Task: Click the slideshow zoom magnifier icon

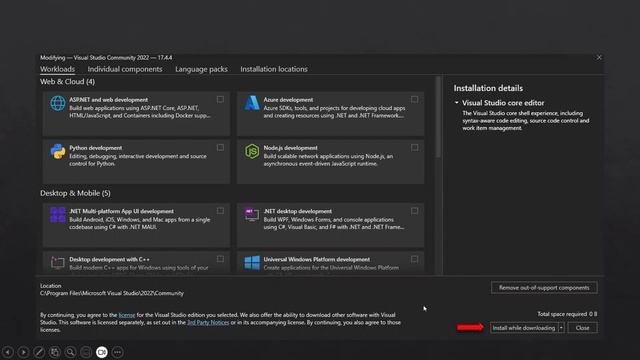Action: 71,352
